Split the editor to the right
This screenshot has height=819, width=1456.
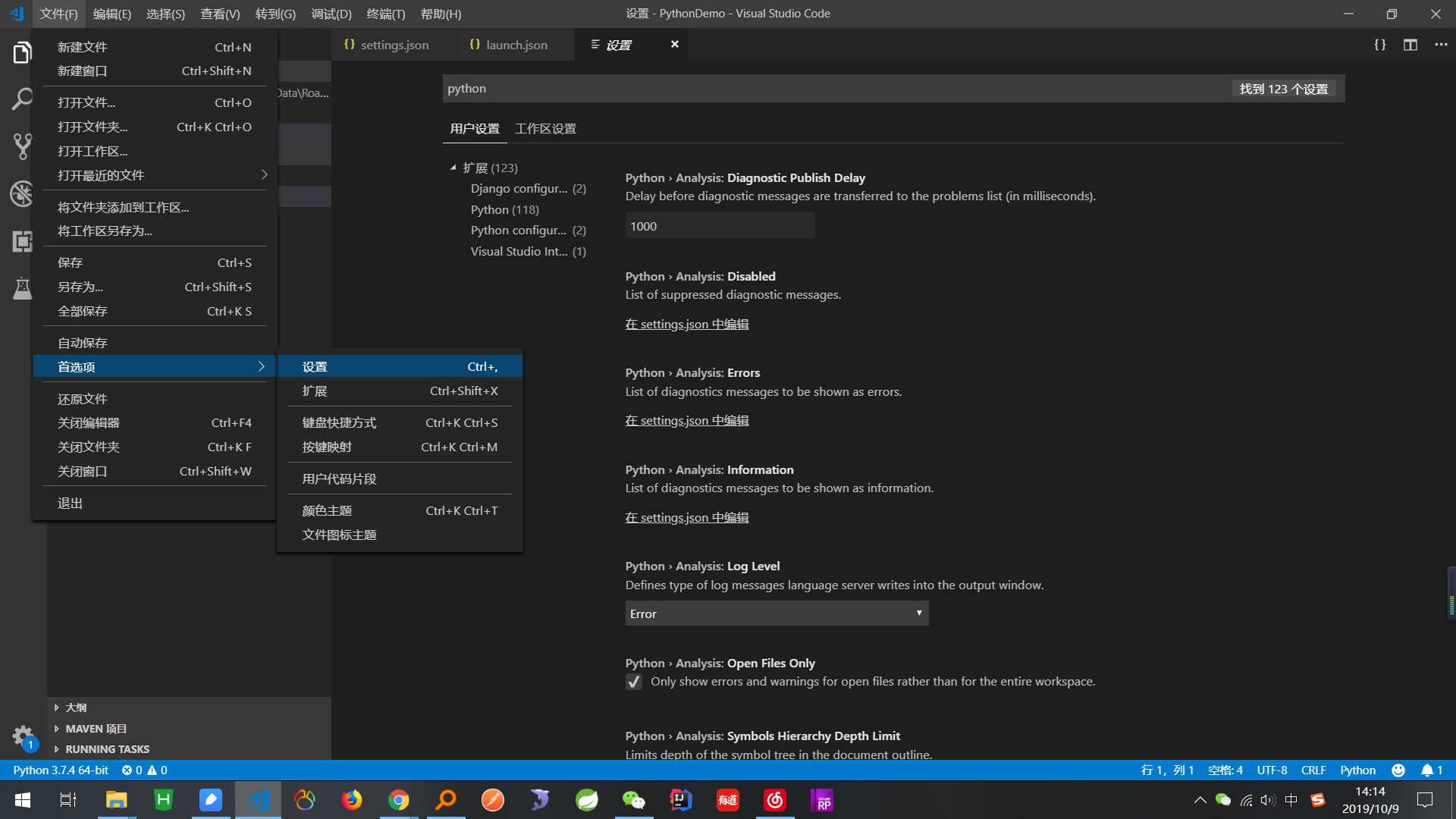1410,45
